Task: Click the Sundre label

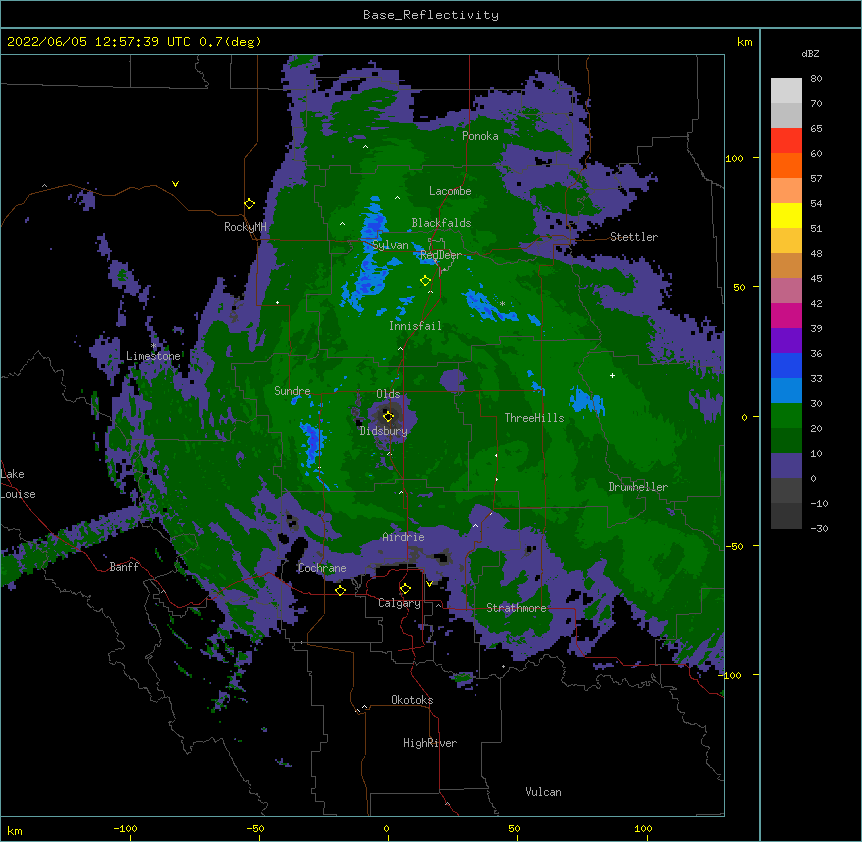Action: [x=292, y=391]
